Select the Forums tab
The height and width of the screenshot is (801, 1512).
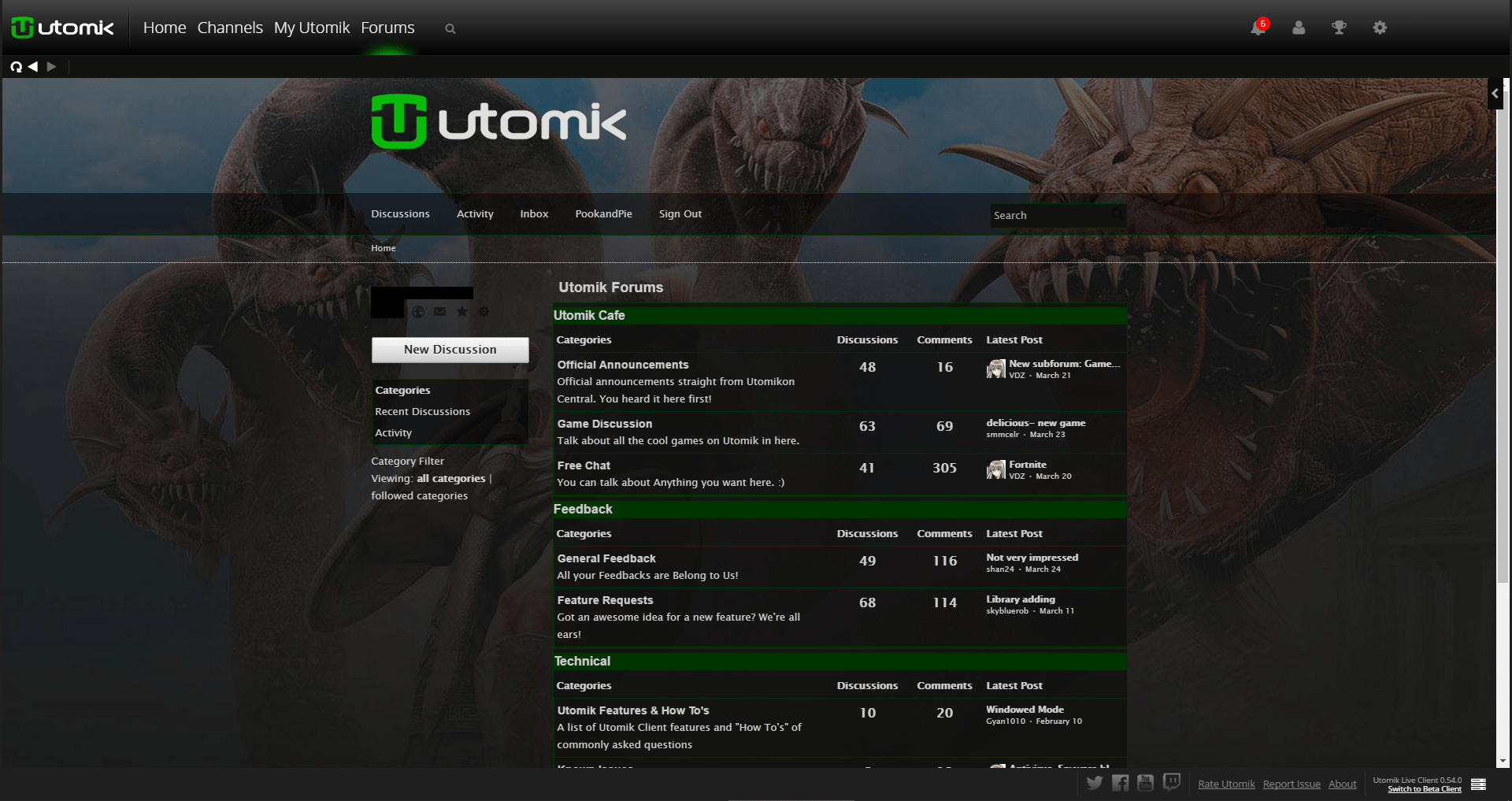point(387,28)
